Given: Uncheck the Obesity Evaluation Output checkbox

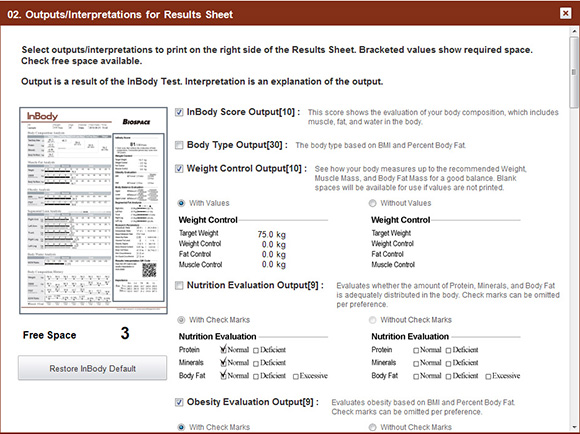Looking at the screenshot, I should point(179,402).
